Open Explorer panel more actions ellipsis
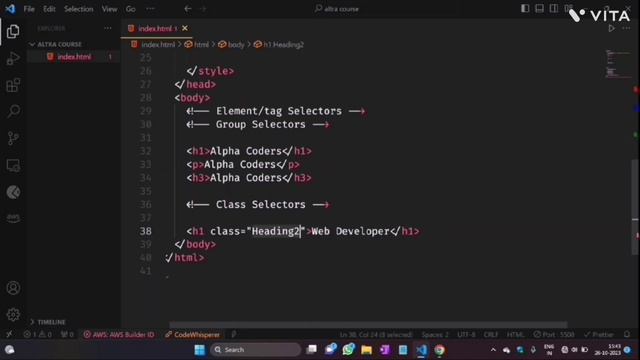 point(108,28)
